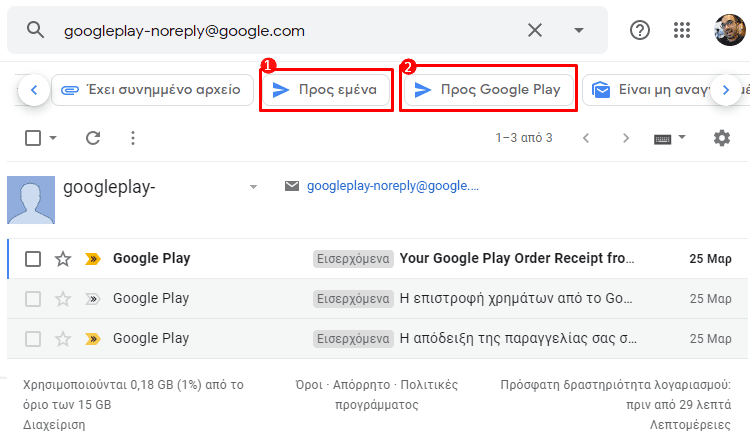Click 'Εισερχόμενα' label on 'Η απόδειξη' row

(x=353, y=339)
